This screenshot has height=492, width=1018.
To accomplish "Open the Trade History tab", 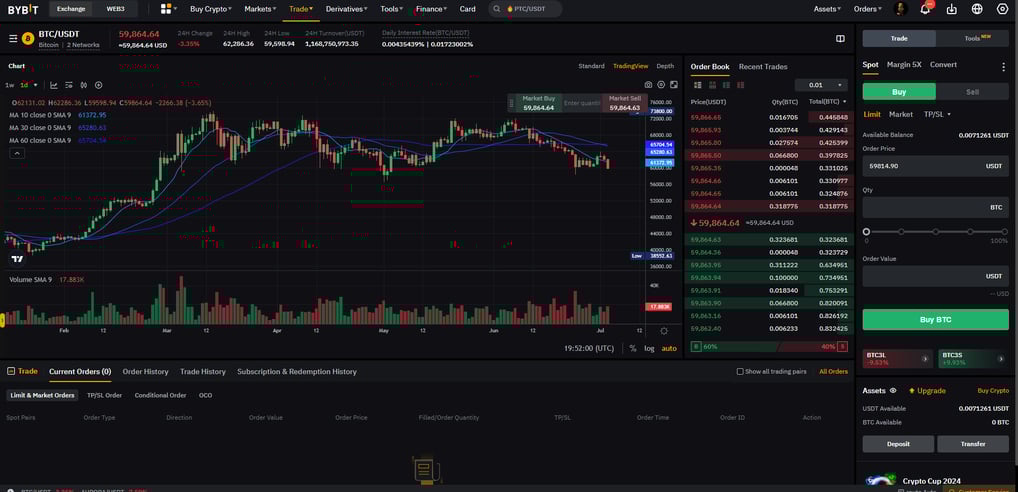I will click(203, 372).
